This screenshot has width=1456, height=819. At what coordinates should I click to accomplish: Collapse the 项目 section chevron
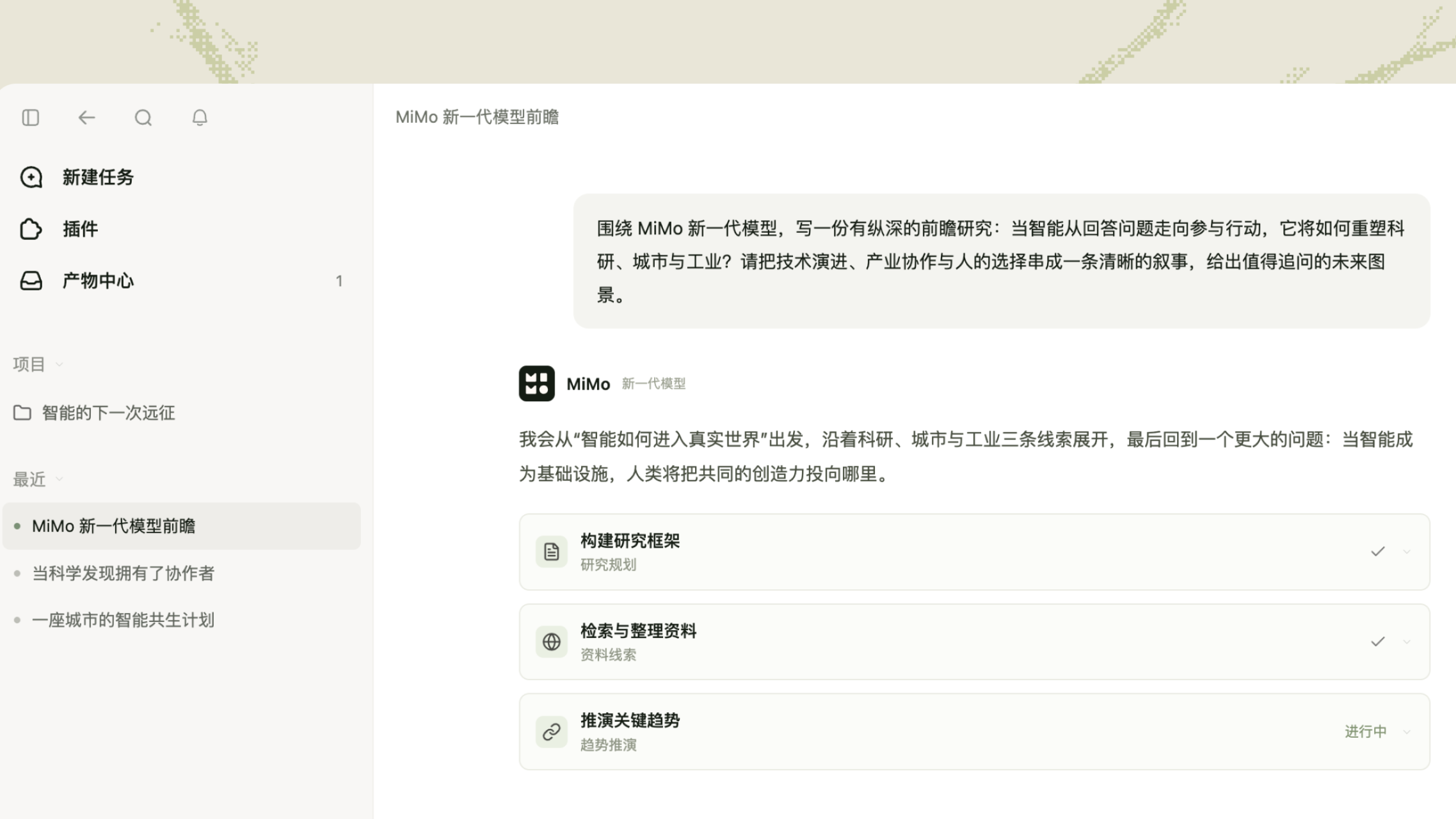(60, 365)
